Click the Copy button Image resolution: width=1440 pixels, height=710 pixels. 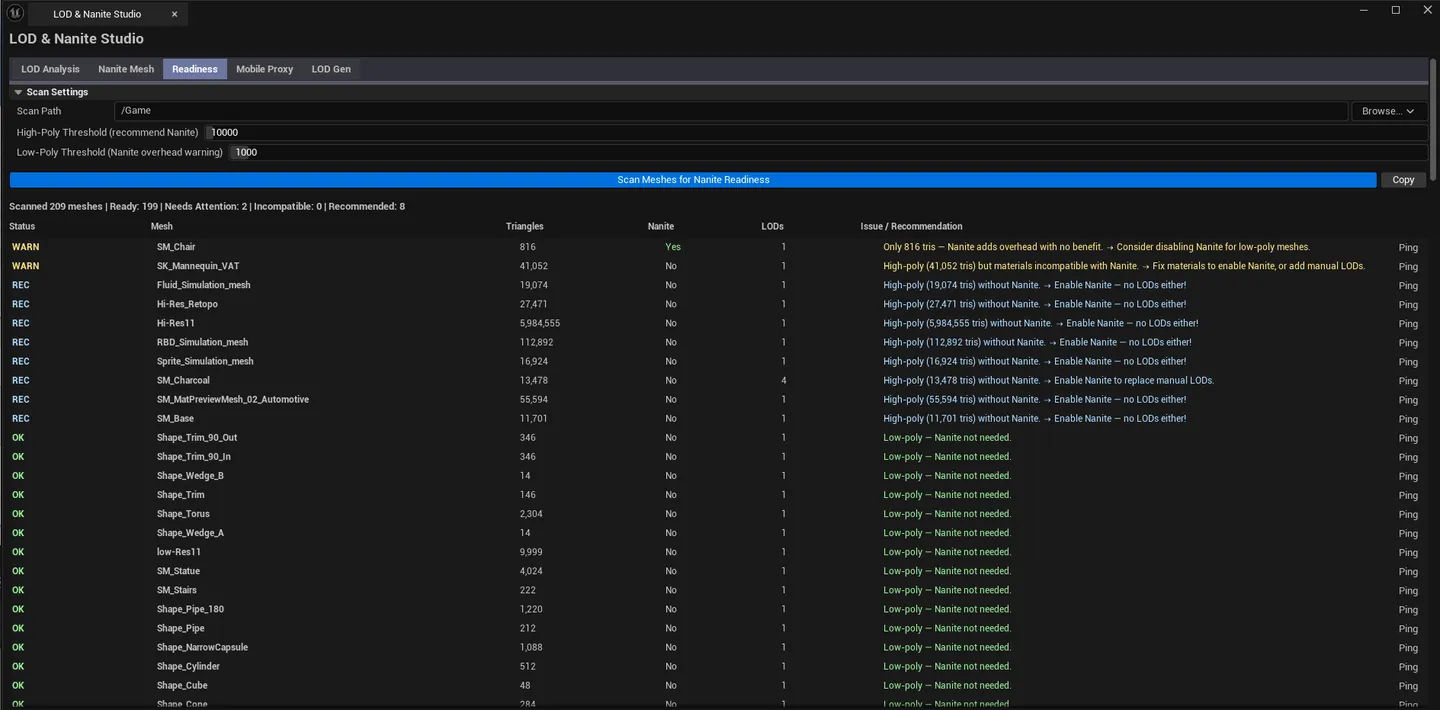tap(1403, 180)
